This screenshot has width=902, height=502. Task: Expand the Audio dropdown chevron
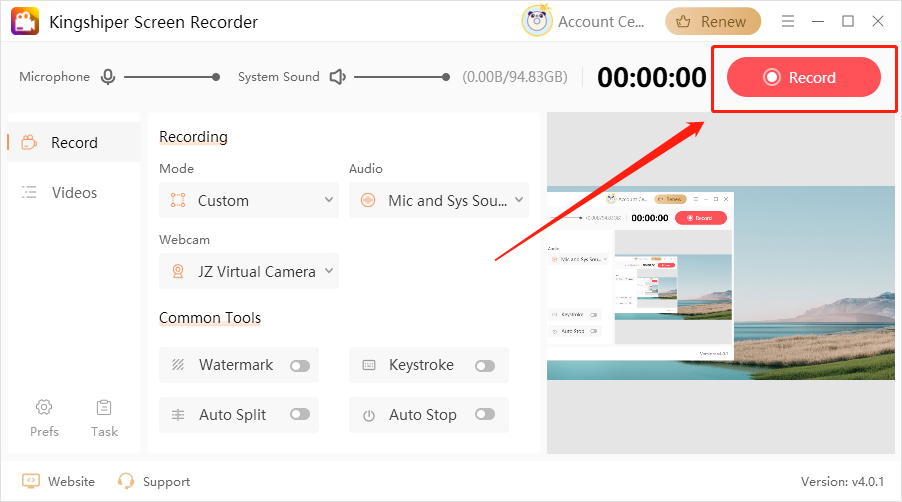[518, 200]
